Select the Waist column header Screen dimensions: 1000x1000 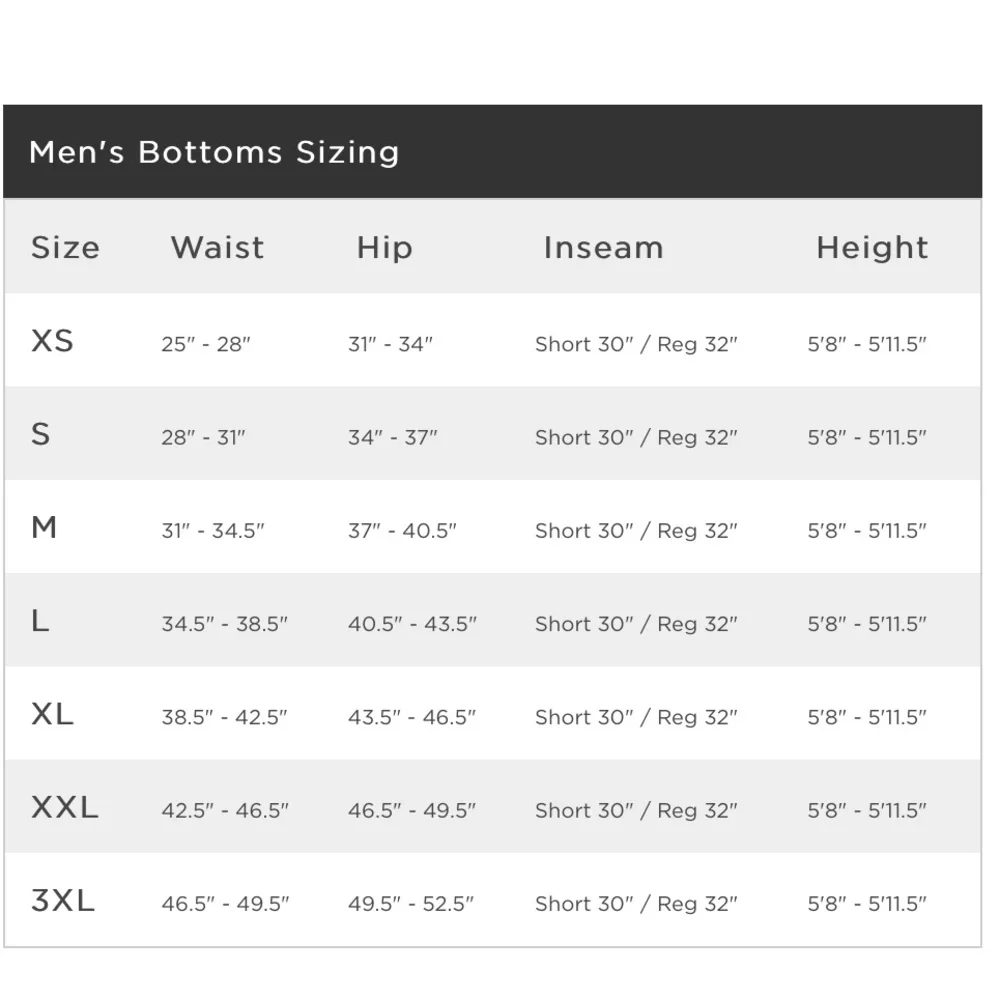(x=217, y=247)
